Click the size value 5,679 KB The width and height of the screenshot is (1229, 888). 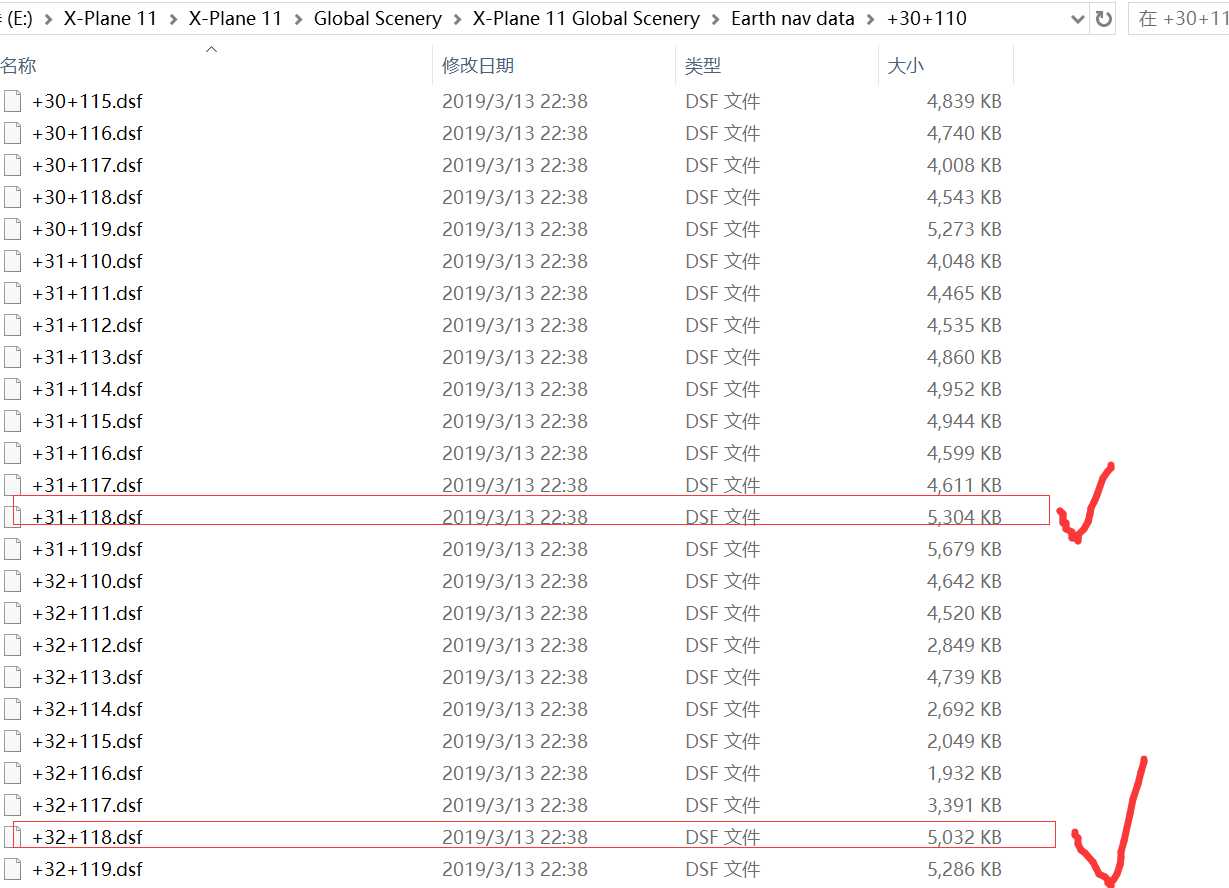(x=964, y=549)
